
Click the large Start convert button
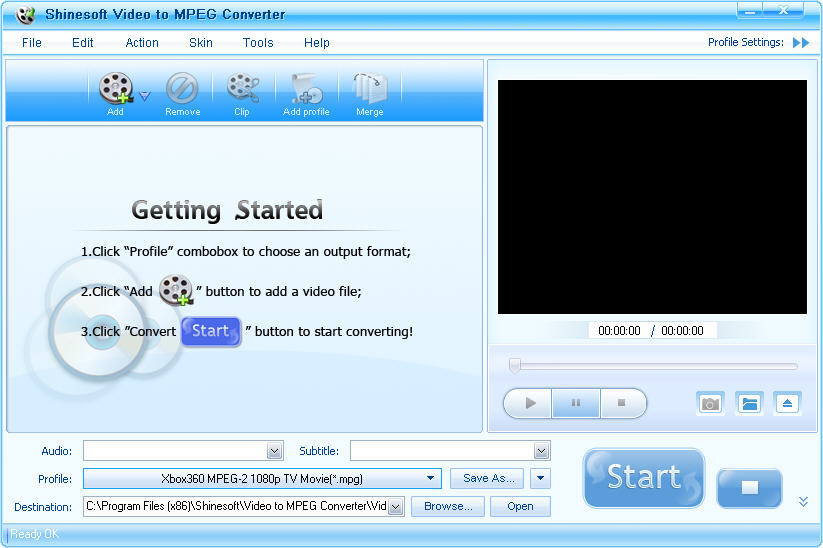[644, 477]
